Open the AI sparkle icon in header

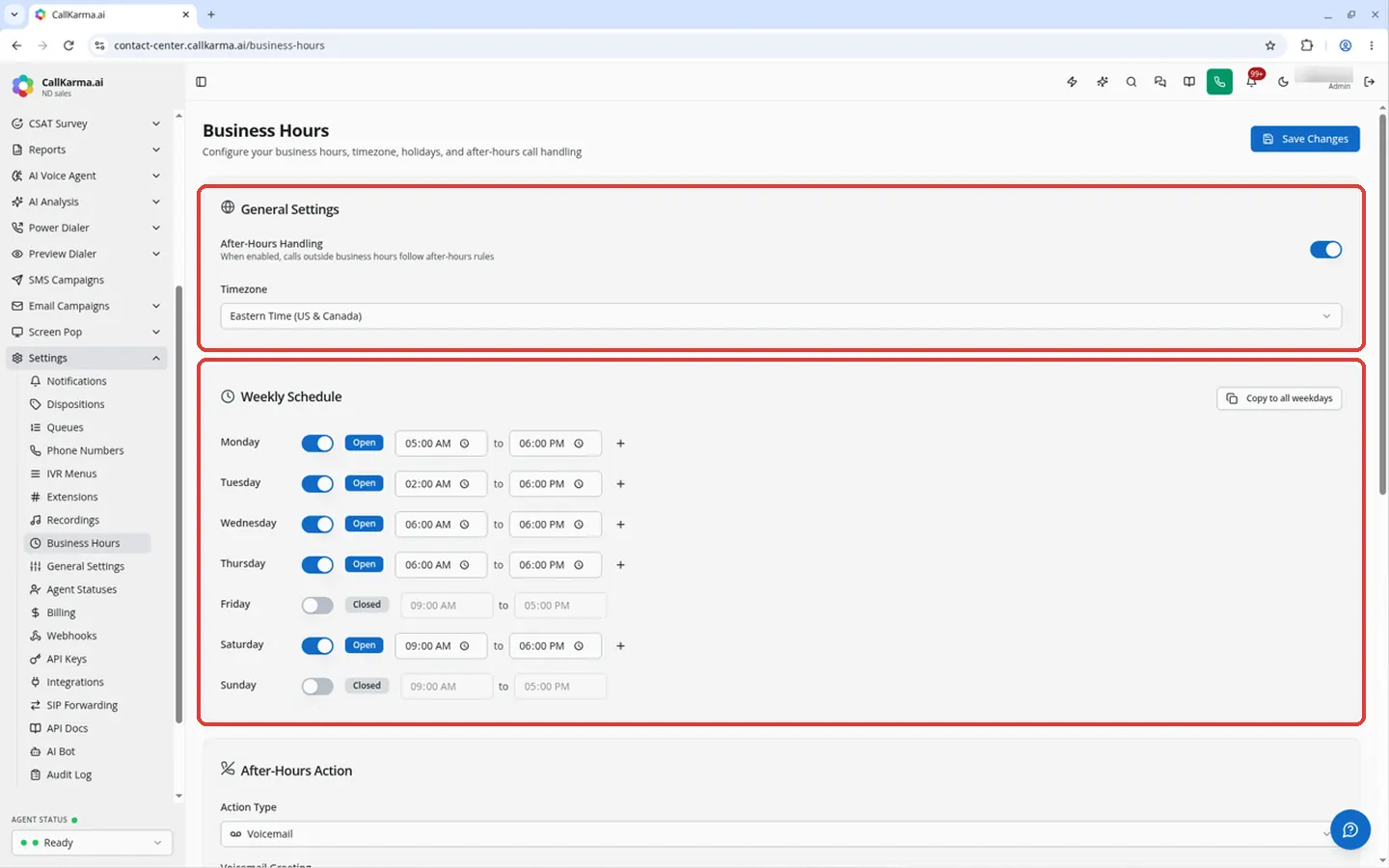coord(1102,82)
